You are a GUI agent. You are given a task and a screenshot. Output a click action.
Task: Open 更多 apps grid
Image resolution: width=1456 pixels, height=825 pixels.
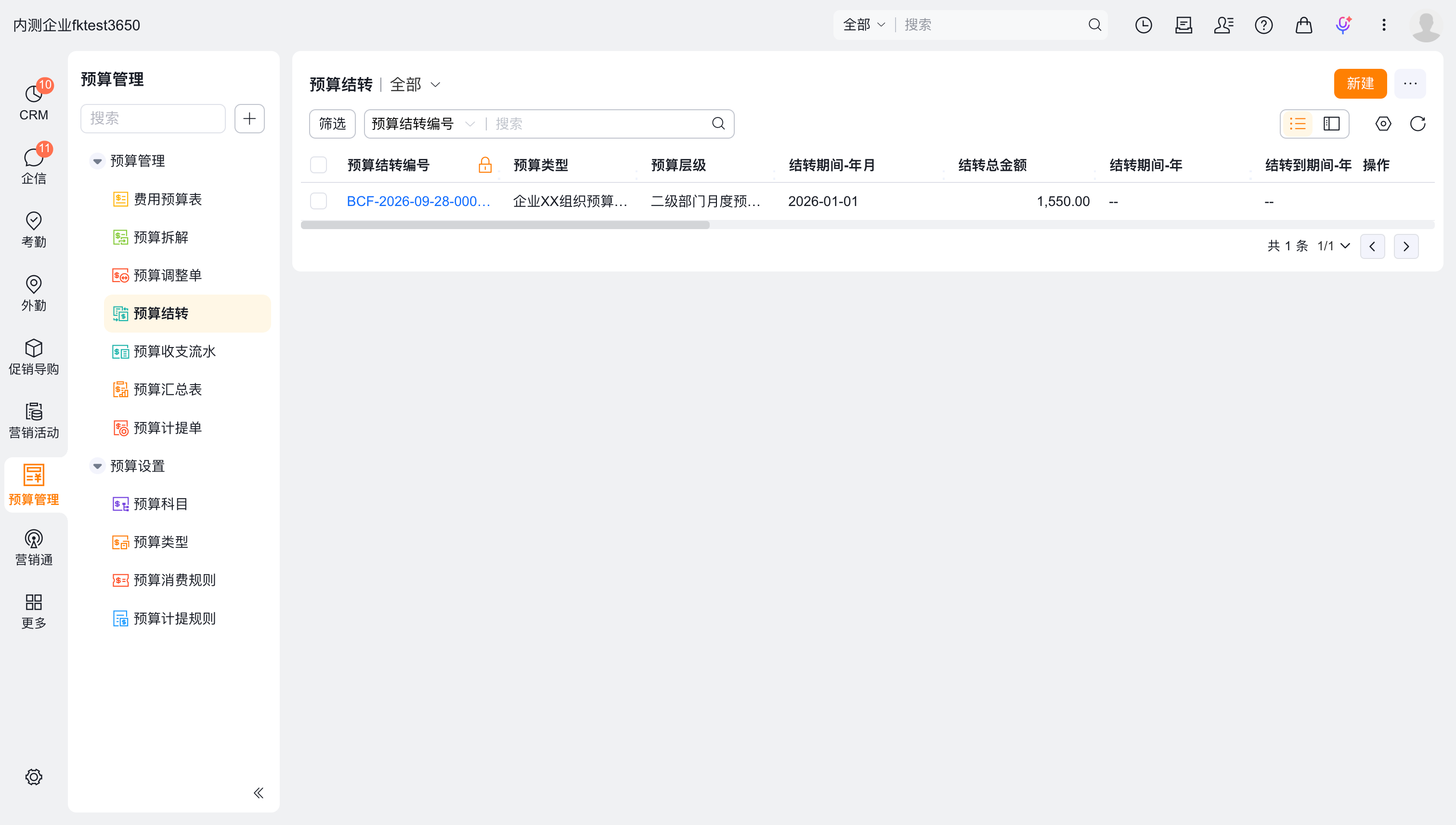click(x=33, y=611)
